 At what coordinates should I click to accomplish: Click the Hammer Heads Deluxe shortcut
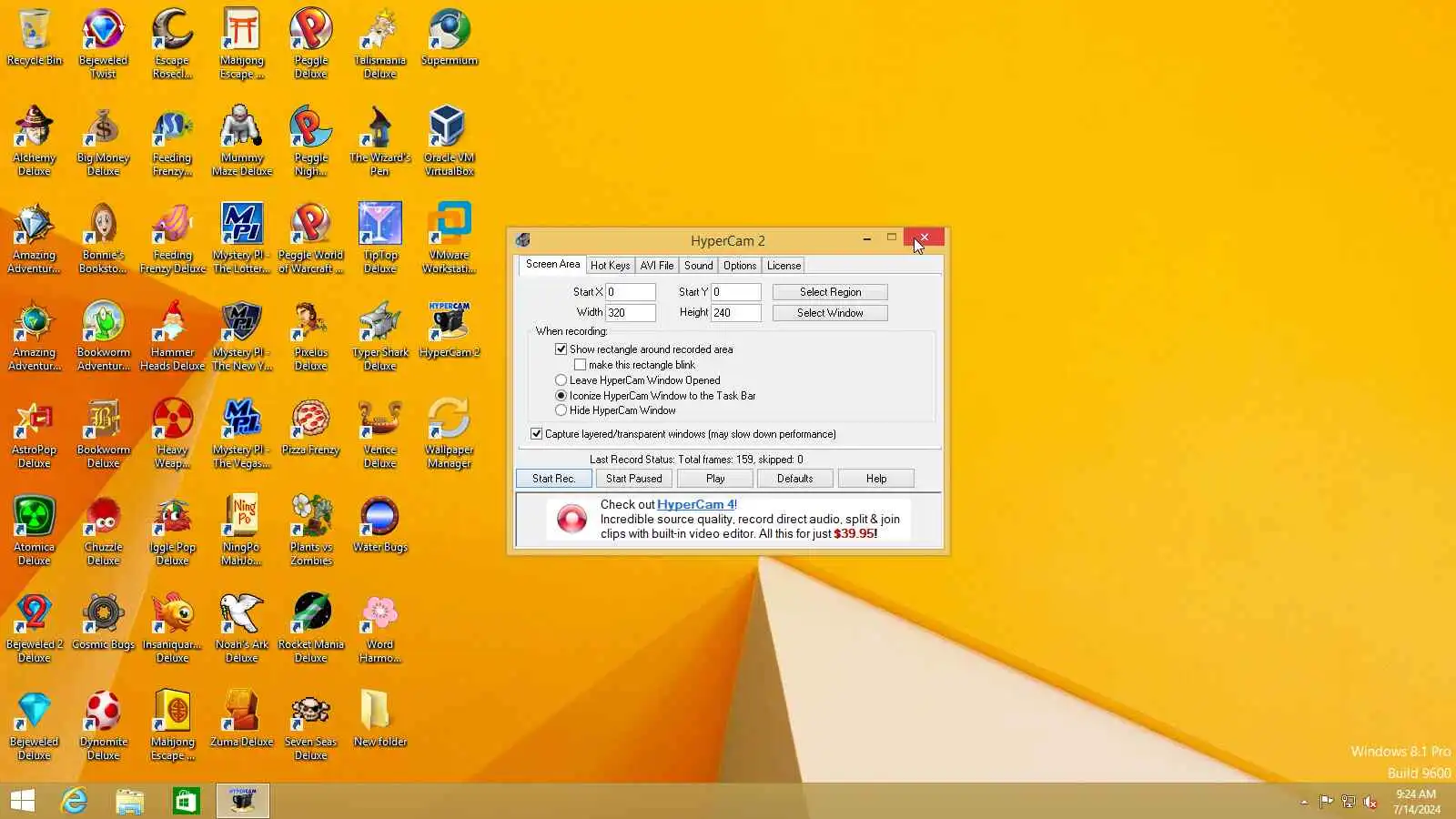coord(173,336)
